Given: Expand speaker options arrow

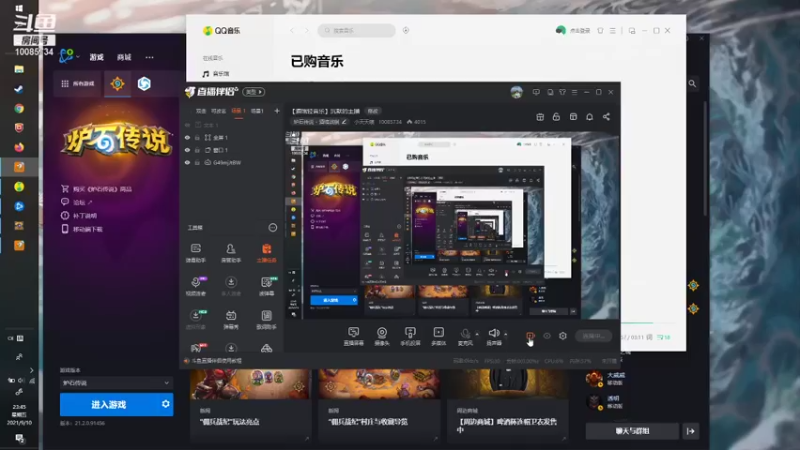Looking at the screenshot, I should 506,334.
